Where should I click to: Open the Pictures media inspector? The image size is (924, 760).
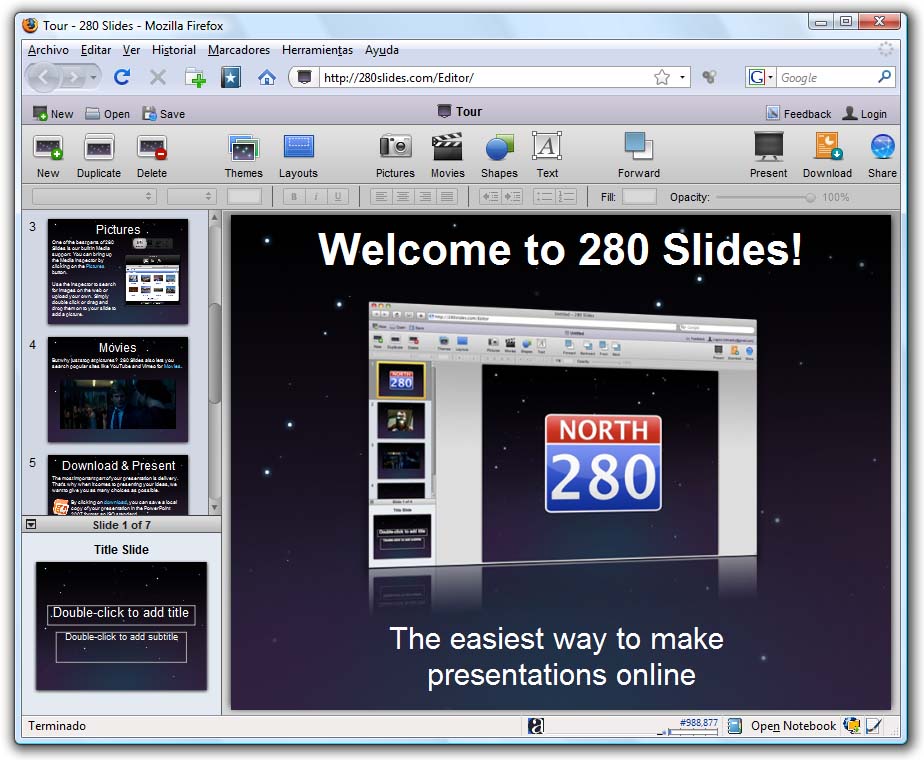pyautogui.click(x=395, y=156)
